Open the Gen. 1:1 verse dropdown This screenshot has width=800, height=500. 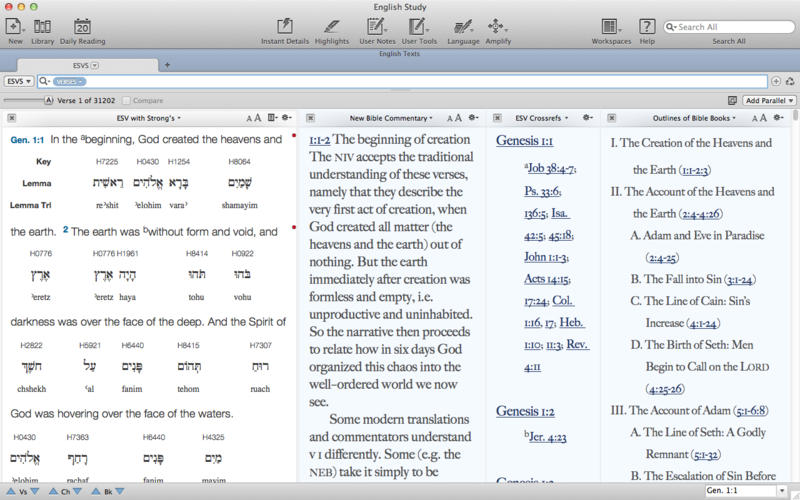pyautogui.click(x=781, y=491)
